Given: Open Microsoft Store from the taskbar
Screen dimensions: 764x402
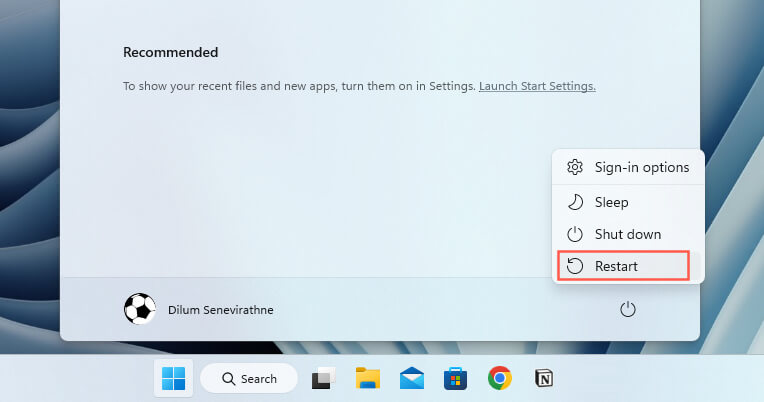Looking at the screenshot, I should pyautogui.click(x=456, y=379).
